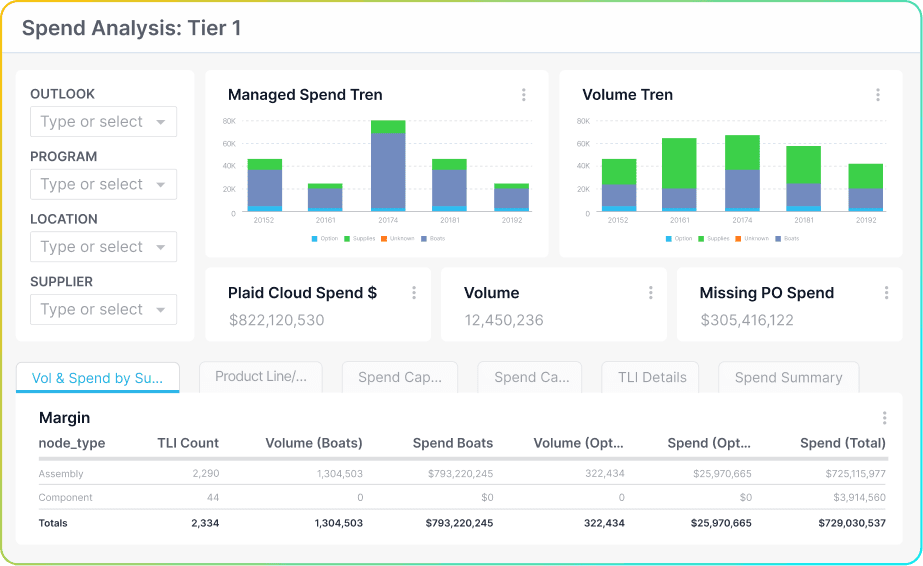The height and width of the screenshot is (566, 923).
Task: Open Volume card three-dot menu
Action: pyautogui.click(x=650, y=292)
